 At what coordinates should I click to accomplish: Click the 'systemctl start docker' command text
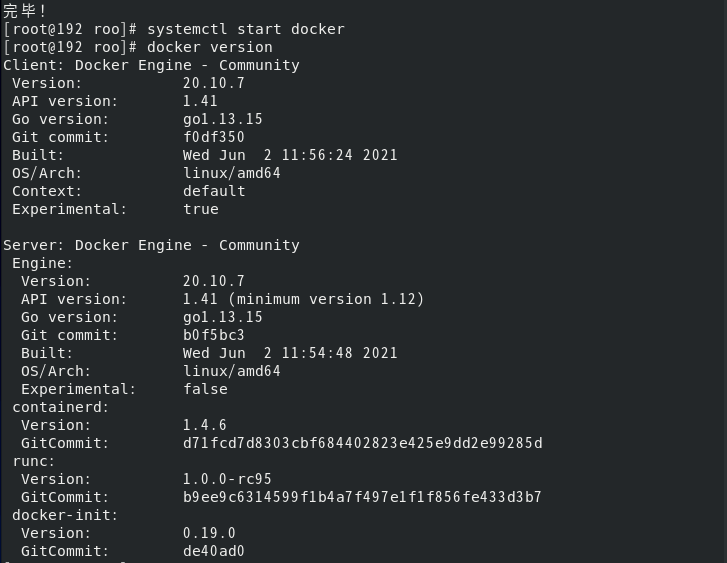point(246,29)
